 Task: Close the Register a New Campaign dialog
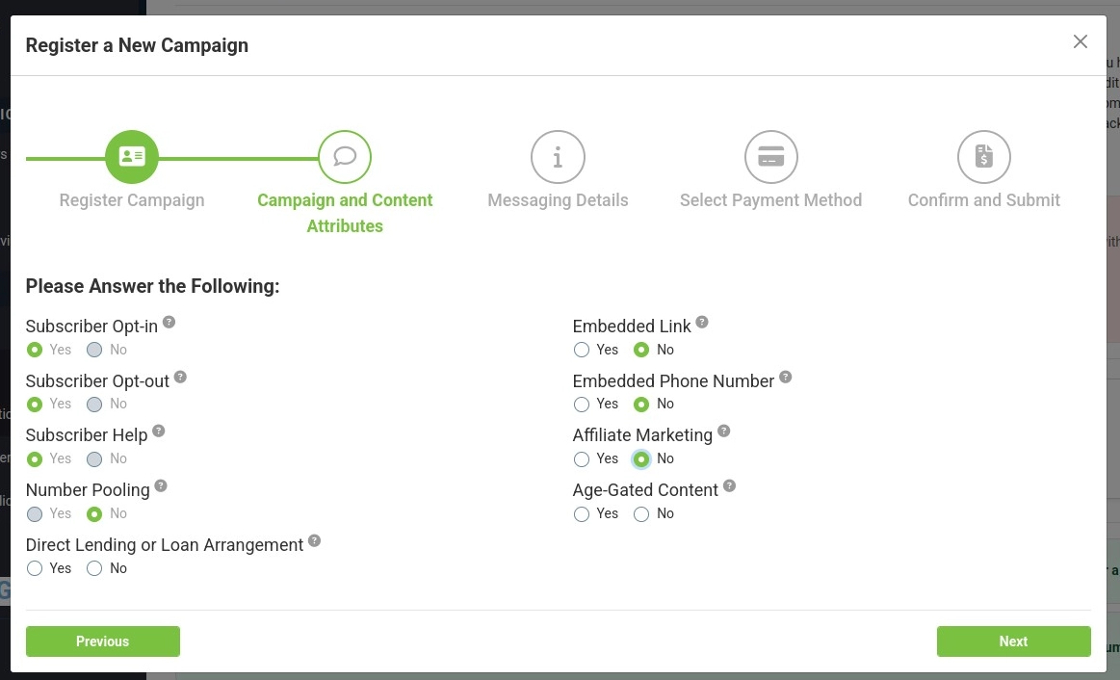[1080, 42]
